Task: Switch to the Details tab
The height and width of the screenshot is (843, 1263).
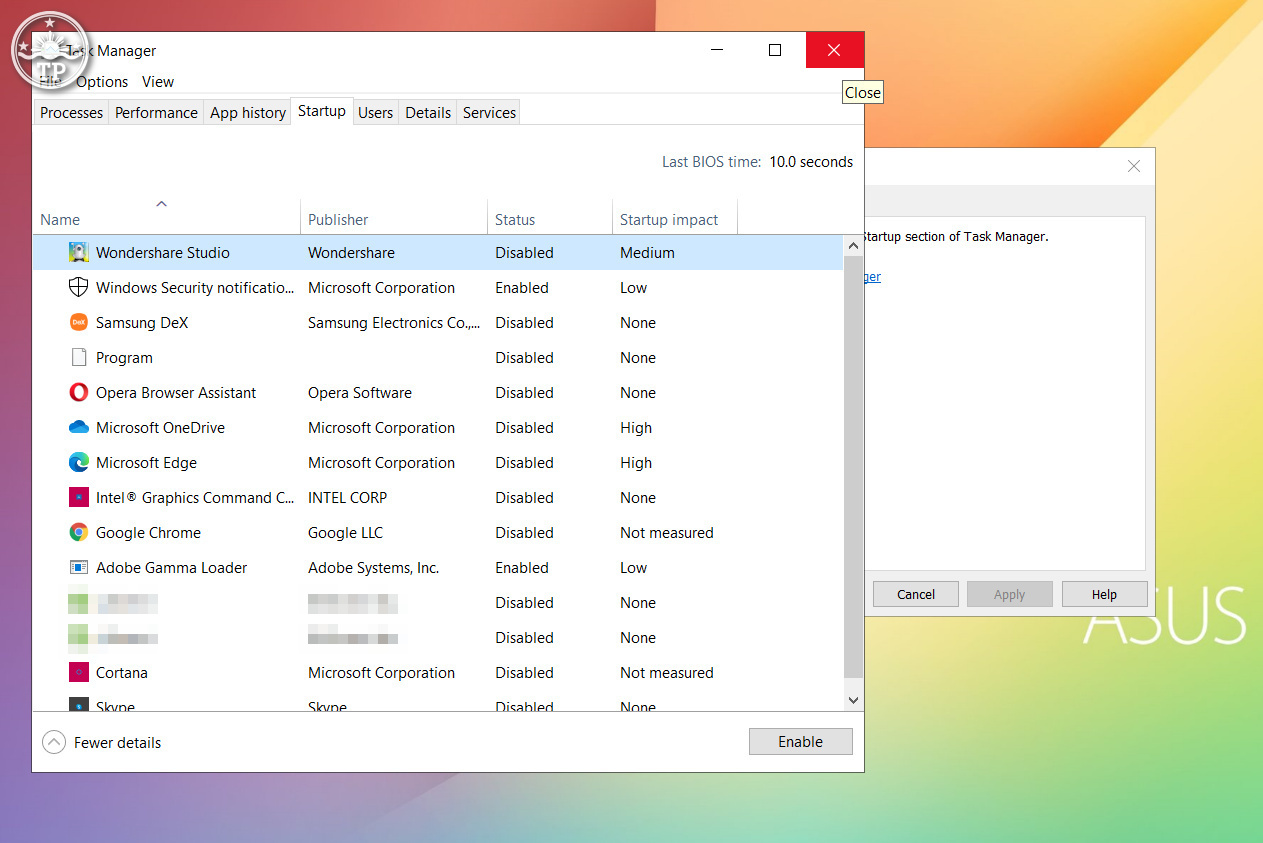Action: (x=428, y=113)
